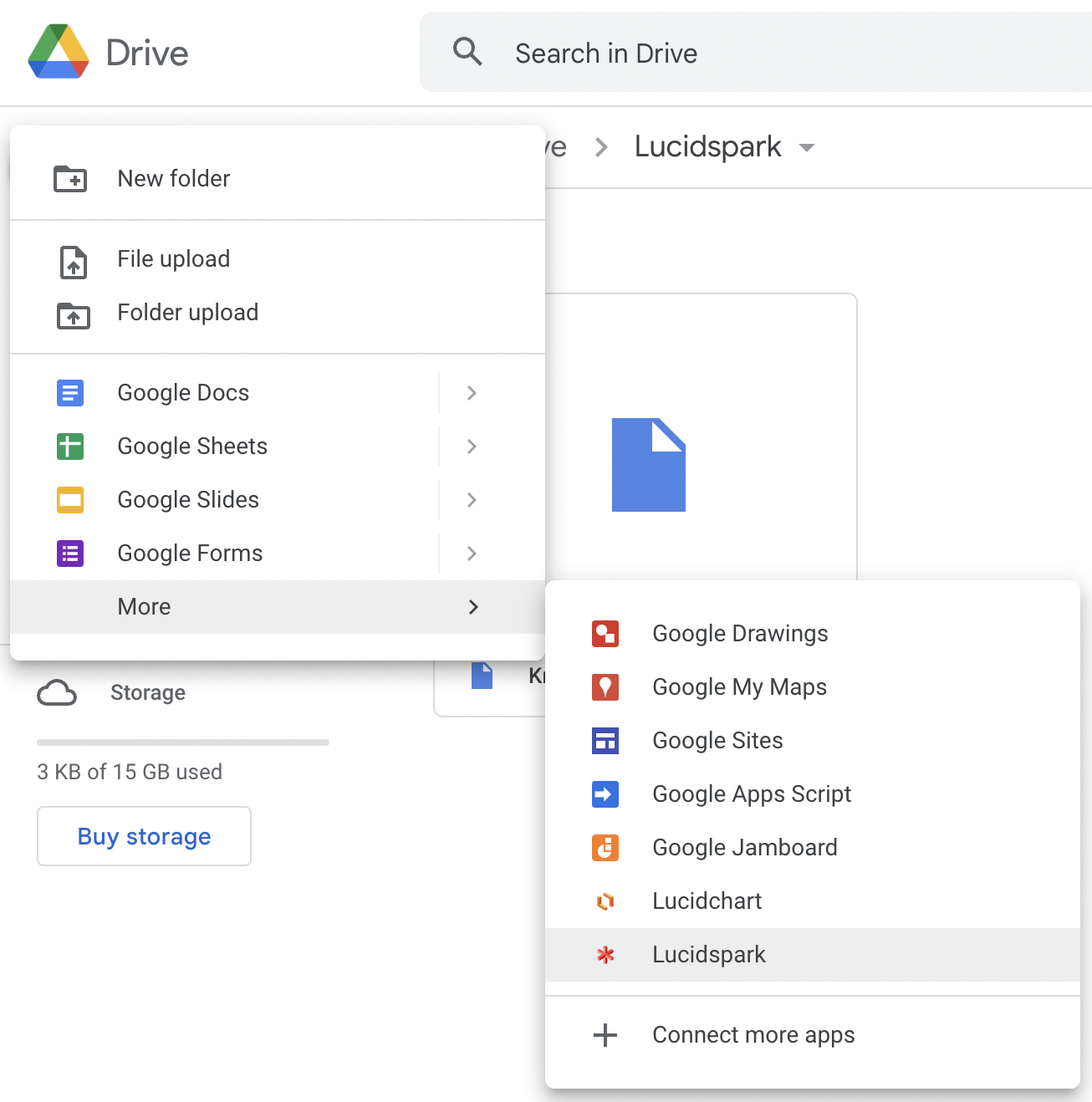Click the small blue file icon
The height and width of the screenshot is (1102, 1092).
482,675
